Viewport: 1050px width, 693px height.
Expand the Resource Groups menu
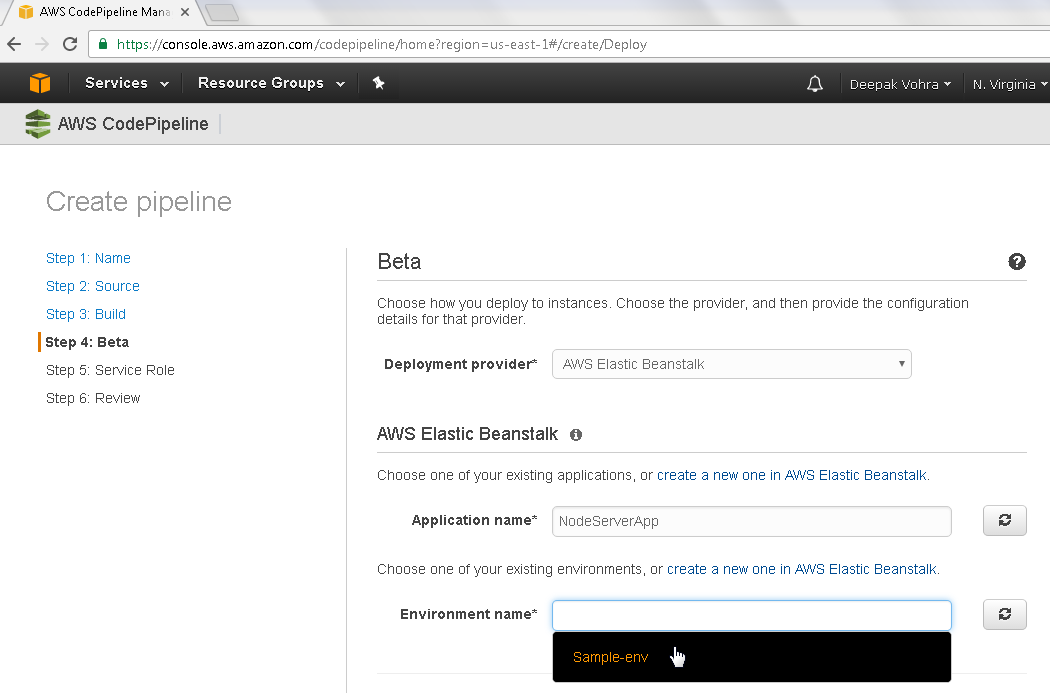[x=271, y=83]
